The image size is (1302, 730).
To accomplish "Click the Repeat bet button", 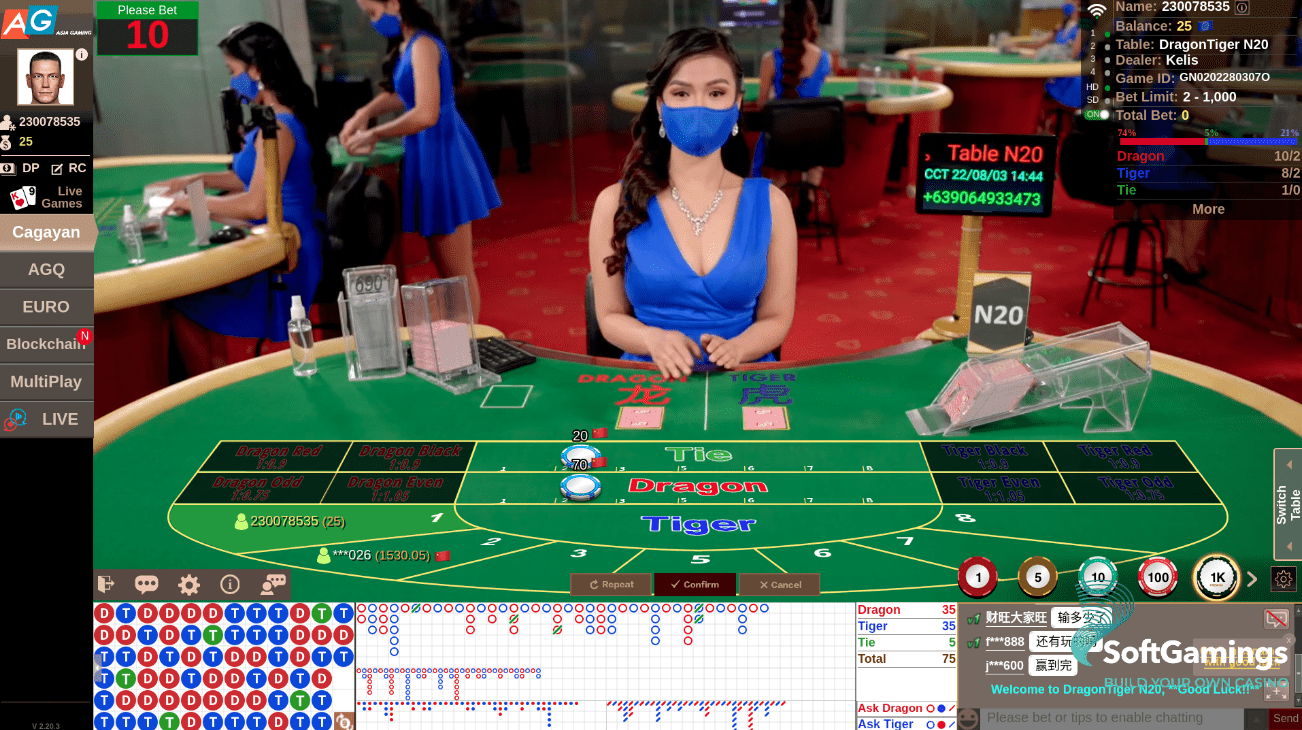I will pos(611,584).
